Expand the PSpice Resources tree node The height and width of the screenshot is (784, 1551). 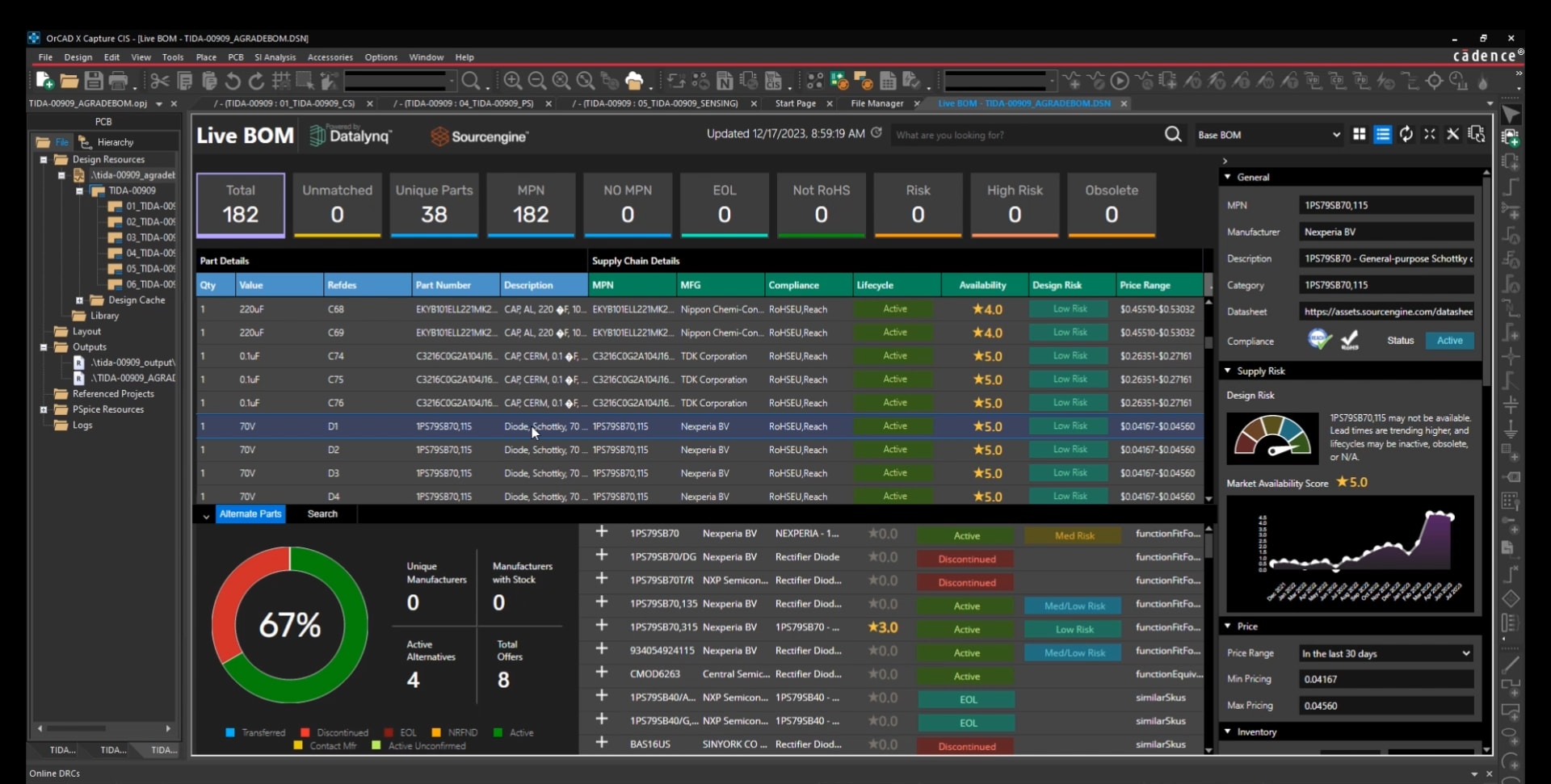pyautogui.click(x=44, y=409)
